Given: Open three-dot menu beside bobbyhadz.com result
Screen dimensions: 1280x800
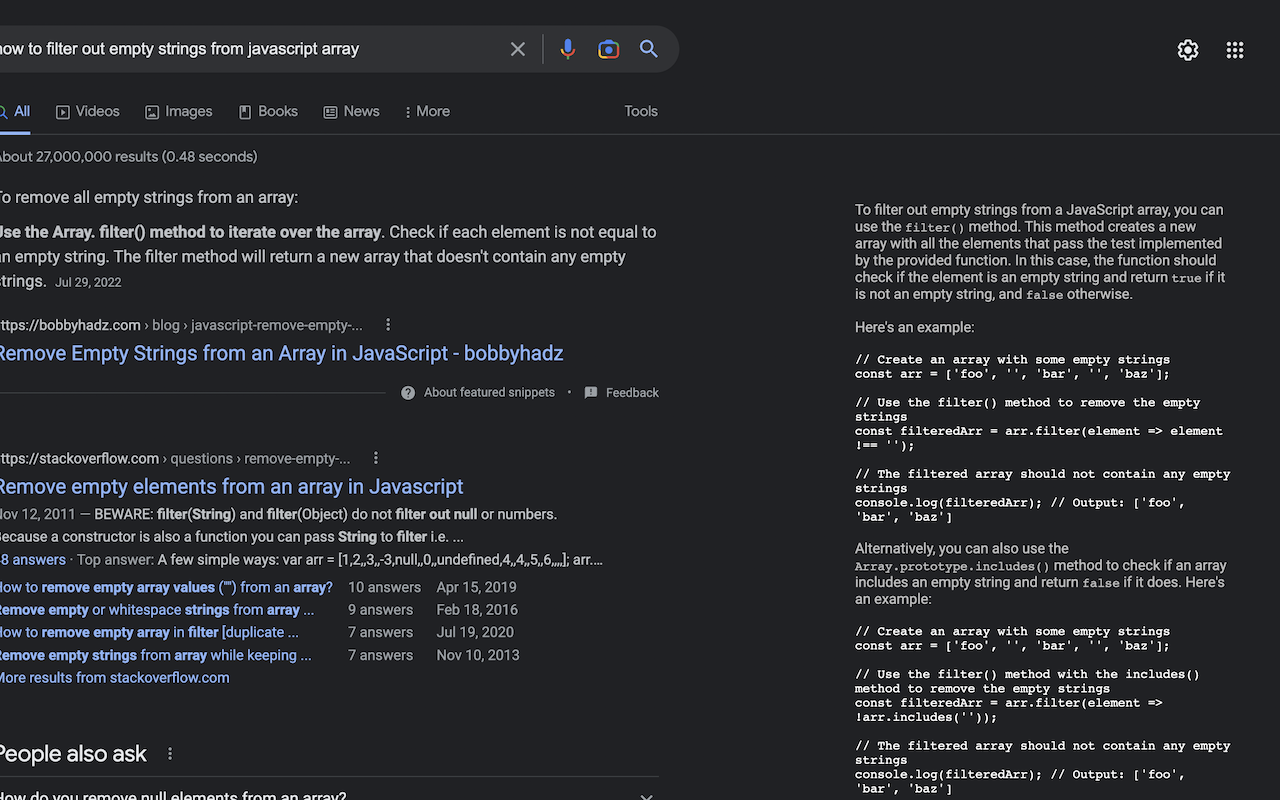Looking at the screenshot, I should point(388,325).
